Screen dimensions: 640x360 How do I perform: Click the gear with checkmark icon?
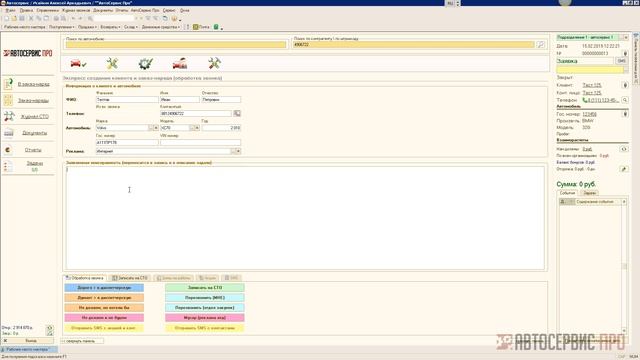[x=145, y=63]
